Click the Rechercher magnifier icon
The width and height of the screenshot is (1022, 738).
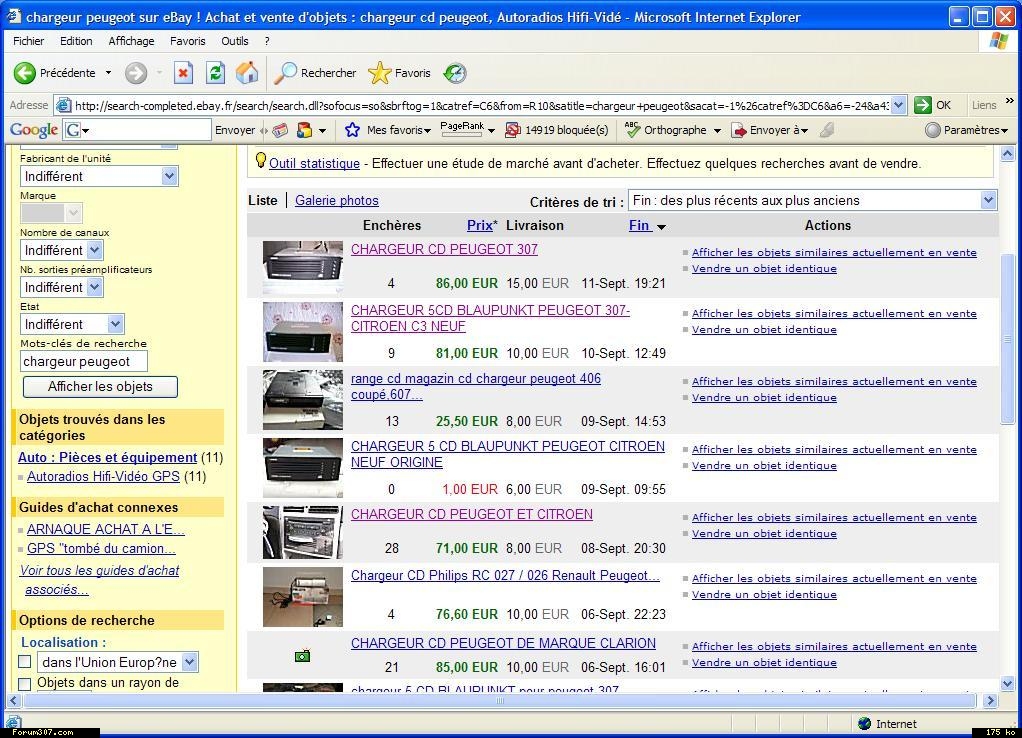[286, 73]
